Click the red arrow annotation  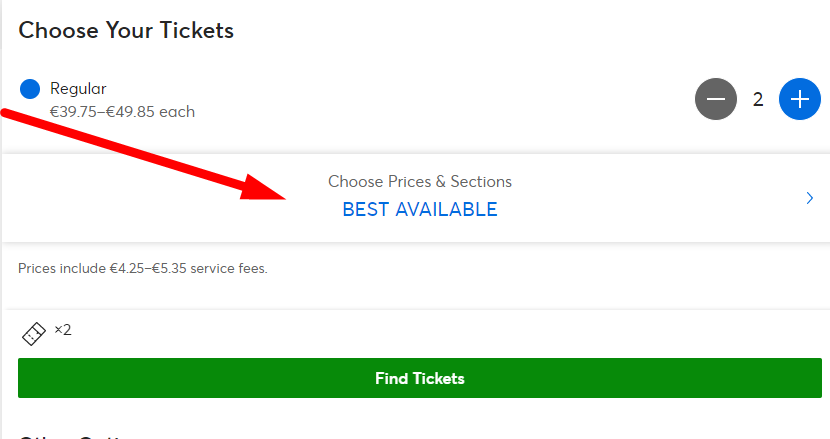pos(143,154)
